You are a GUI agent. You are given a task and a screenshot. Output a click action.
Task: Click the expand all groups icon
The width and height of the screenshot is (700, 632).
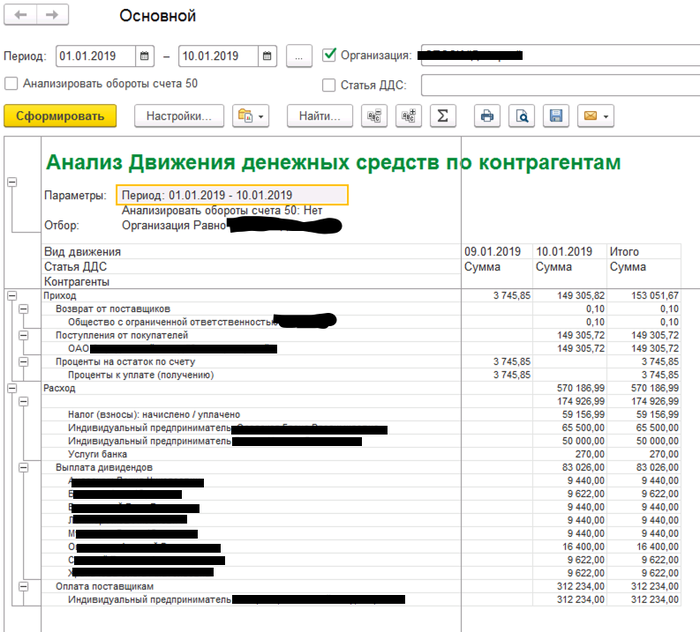[x=408, y=116]
